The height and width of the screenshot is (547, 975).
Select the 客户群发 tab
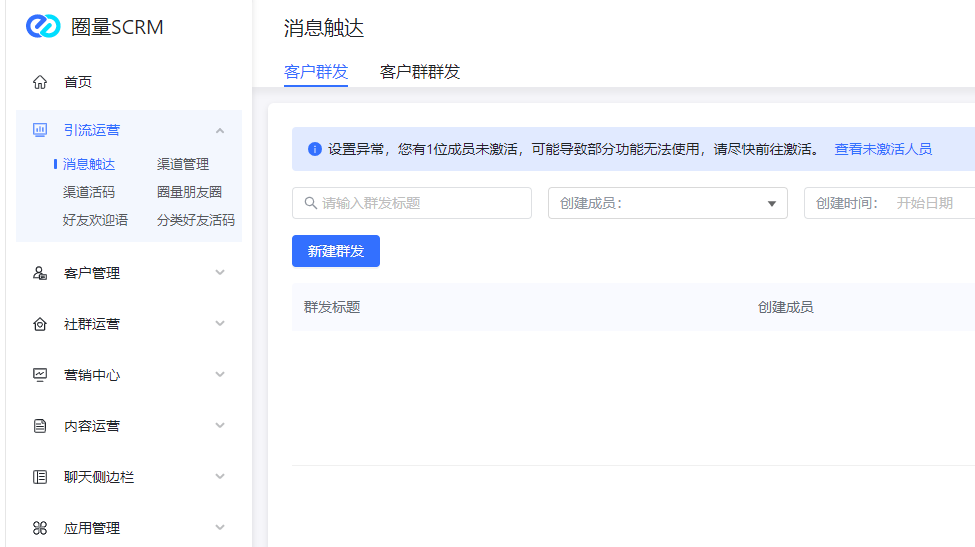click(316, 72)
